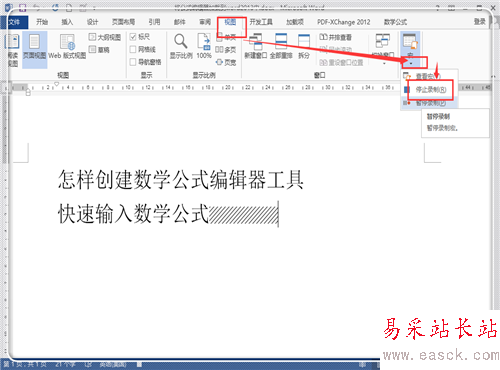Image resolution: width=500 pixels, height=370 pixels.
Task: Switch to Outline view (大纲视图)
Action: (x=104, y=37)
